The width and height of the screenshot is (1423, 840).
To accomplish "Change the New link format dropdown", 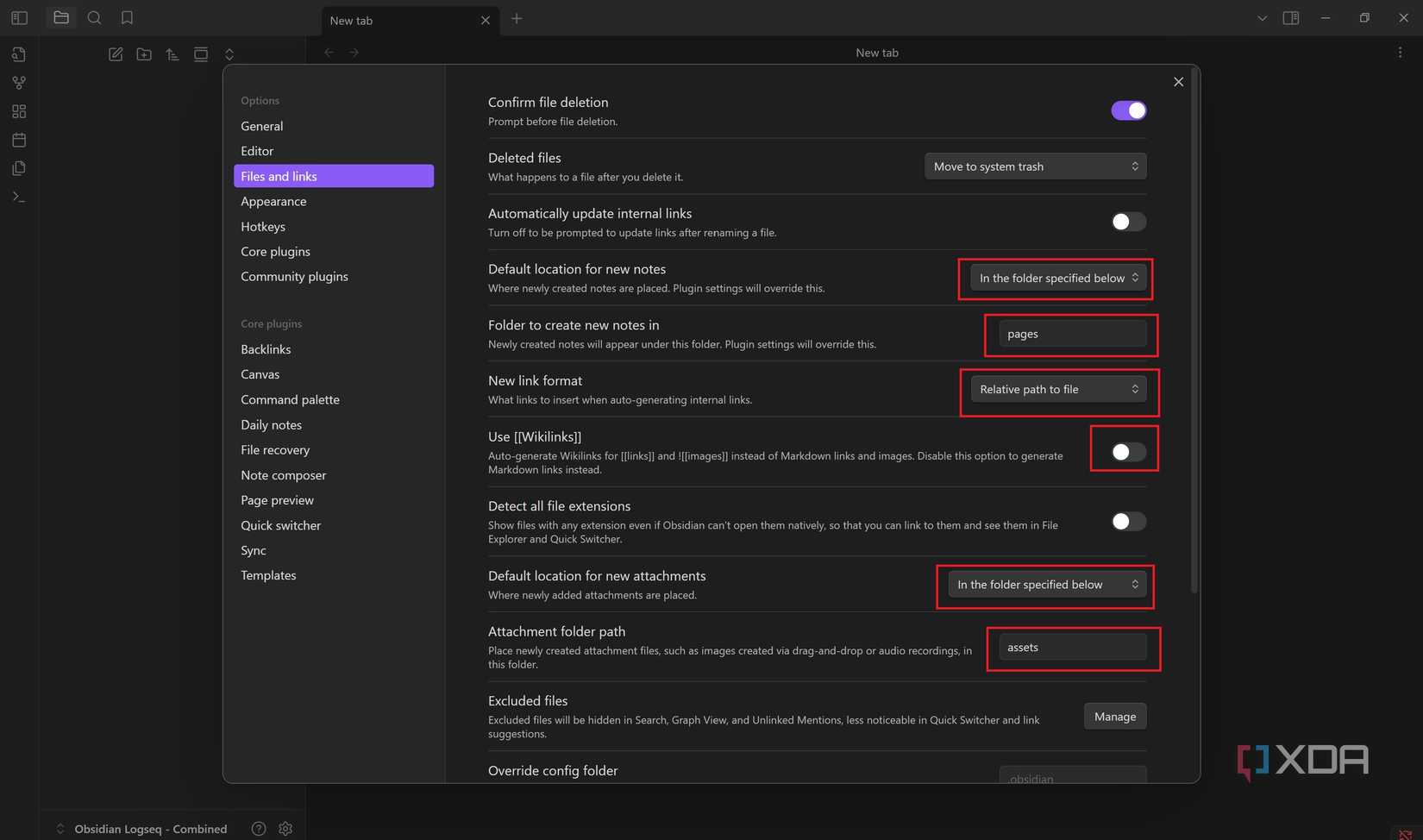I will (x=1058, y=389).
